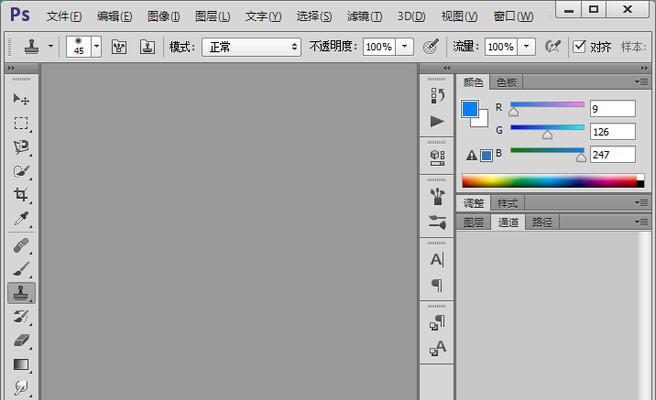Open the 编辑(E) menu
This screenshot has width=656, height=400.
(114, 16)
